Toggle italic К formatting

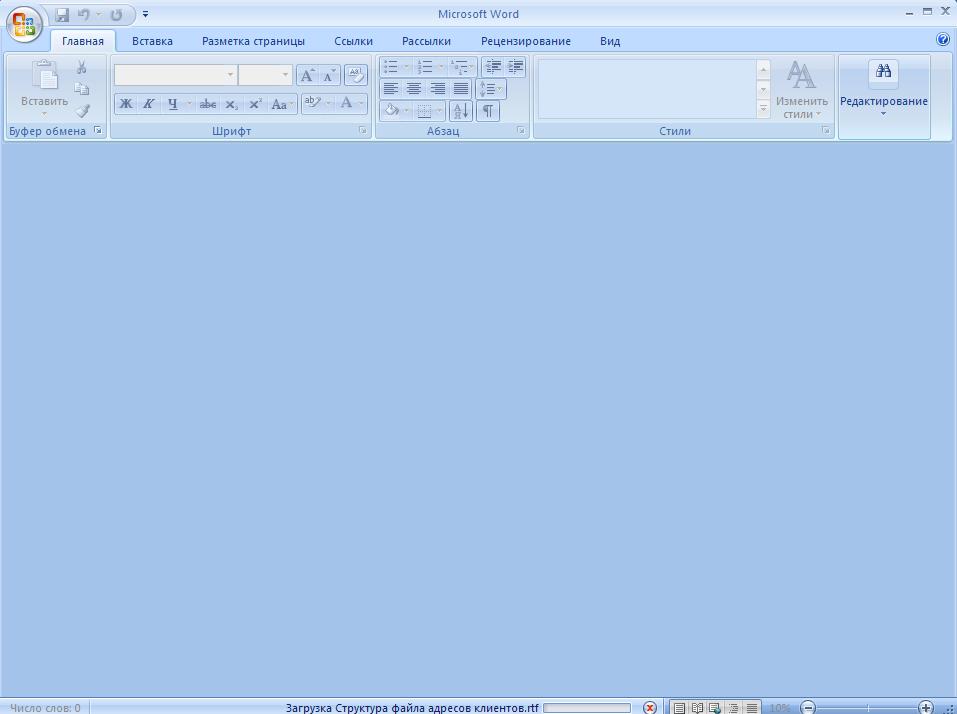[148, 104]
